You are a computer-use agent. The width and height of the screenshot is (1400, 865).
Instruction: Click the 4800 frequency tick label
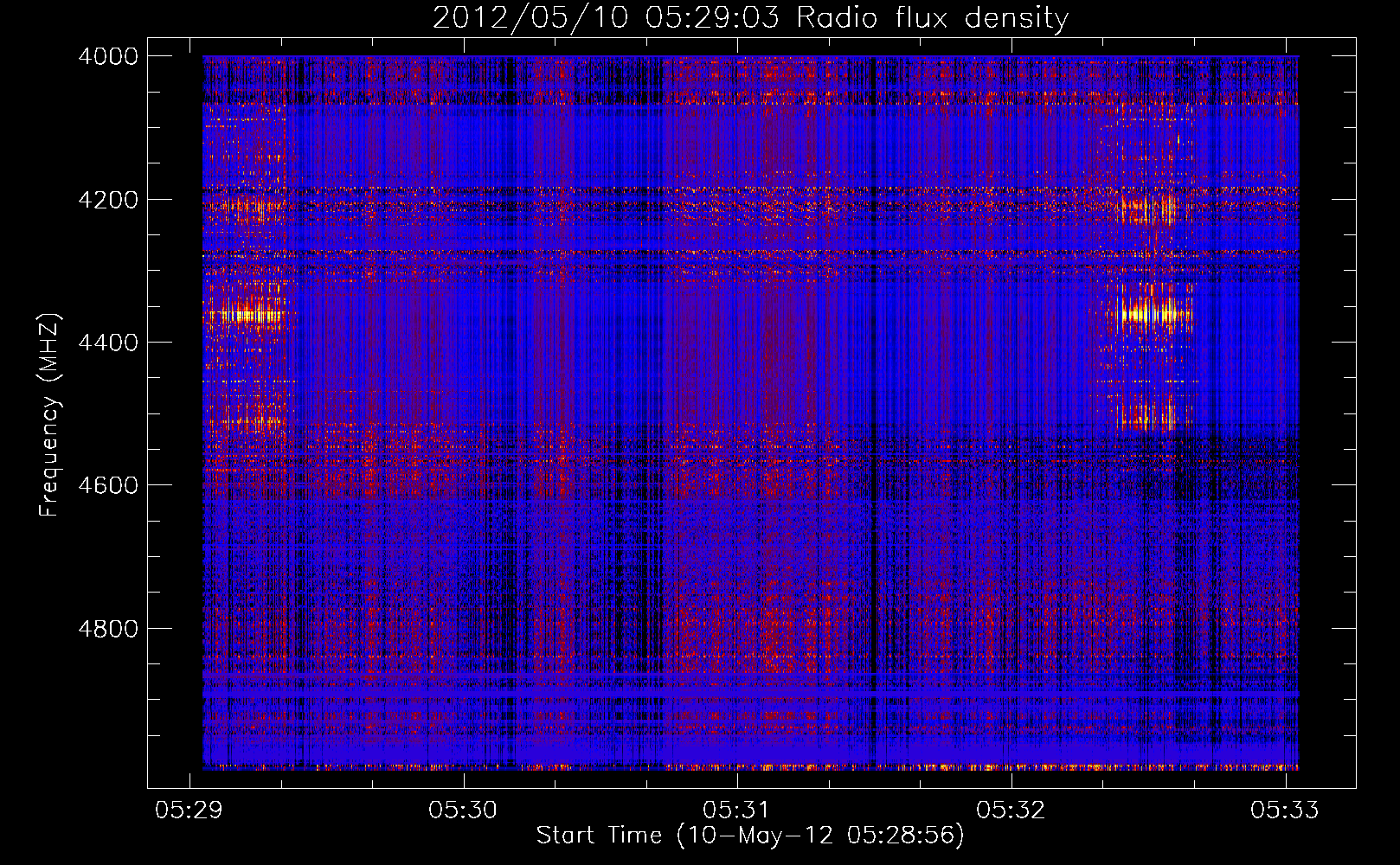[108, 628]
